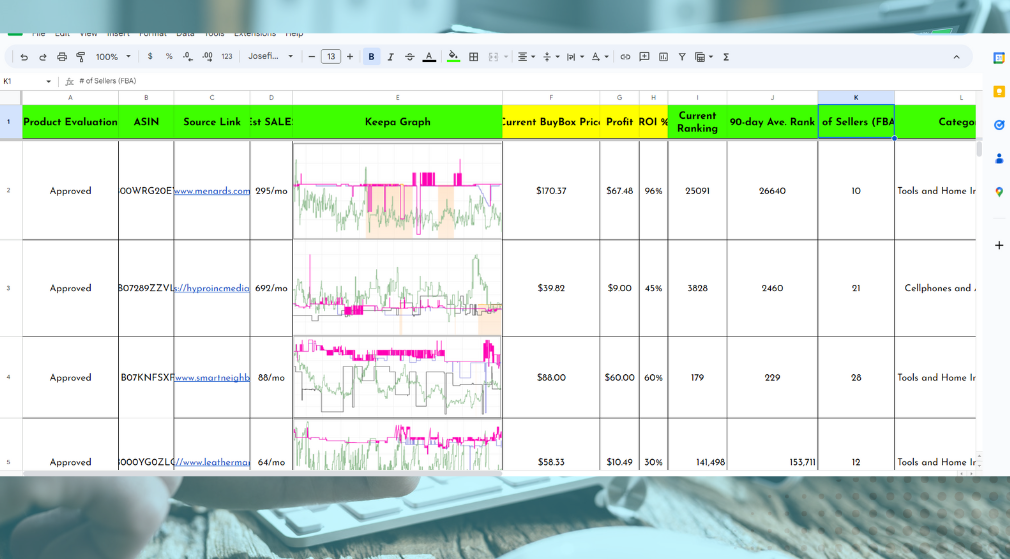
Task: Decrease decimal places
Action: point(187,57)
